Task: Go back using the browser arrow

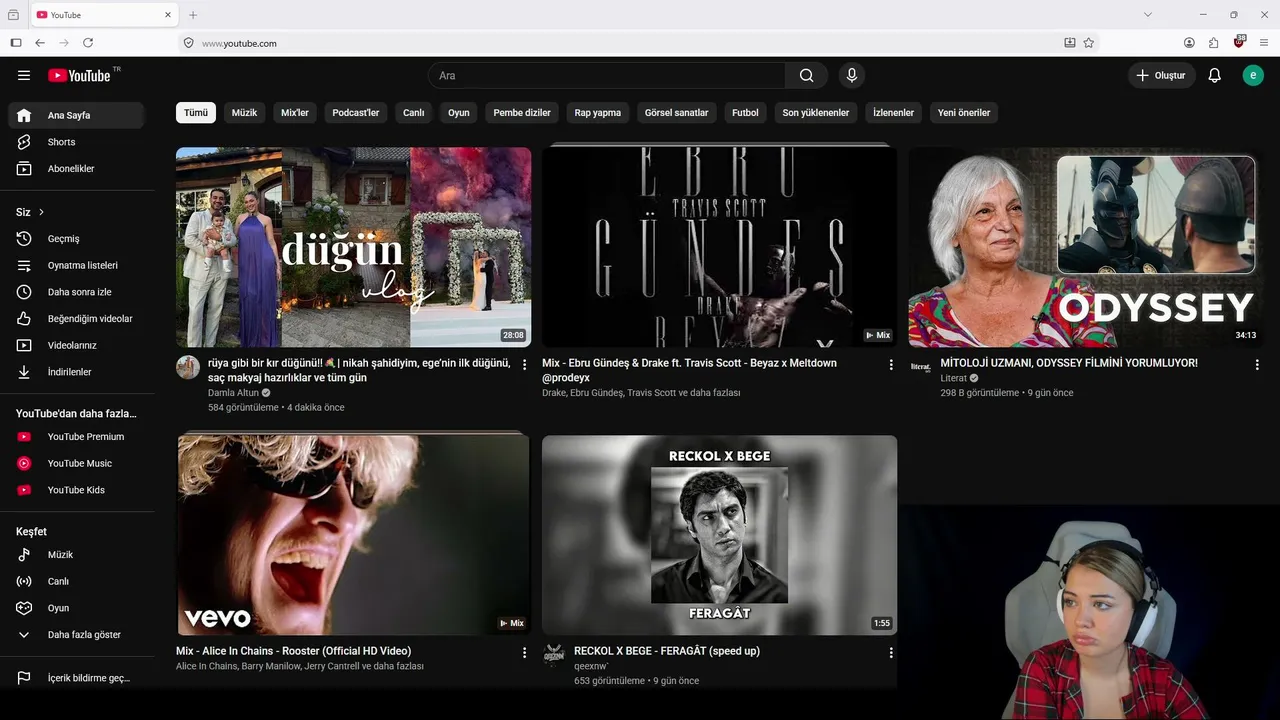Action: pyautogui.click(x=40, y=43)
